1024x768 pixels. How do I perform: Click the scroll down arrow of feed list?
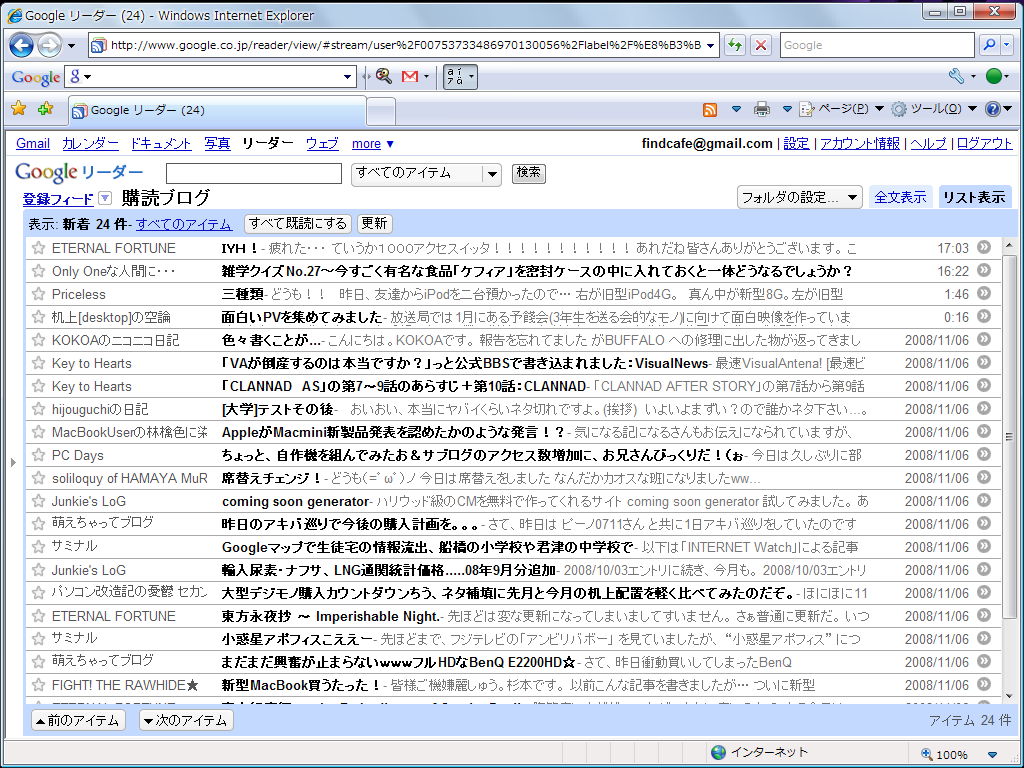tap(1008, 696)
